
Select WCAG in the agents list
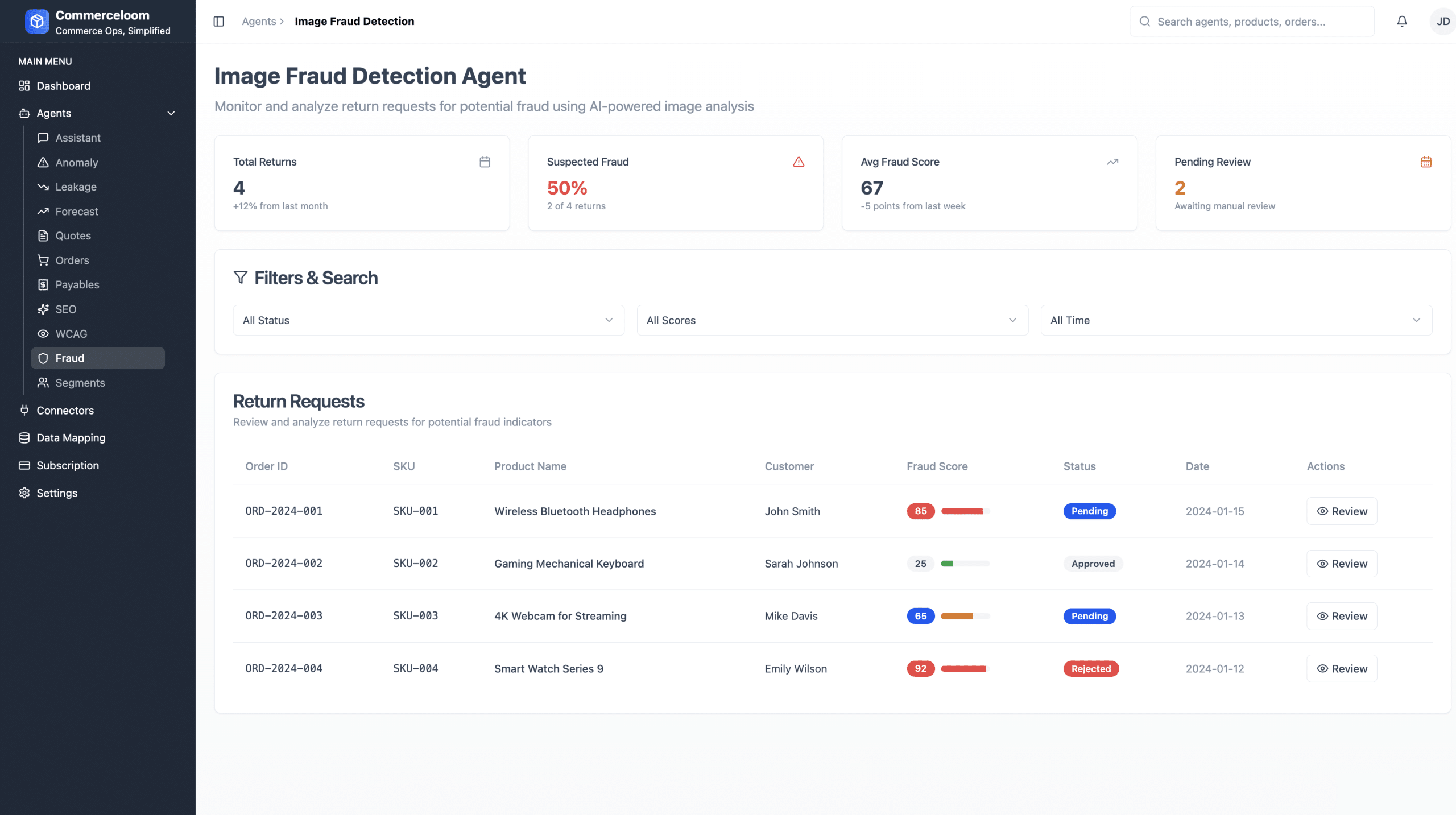(x=71, y=334)
